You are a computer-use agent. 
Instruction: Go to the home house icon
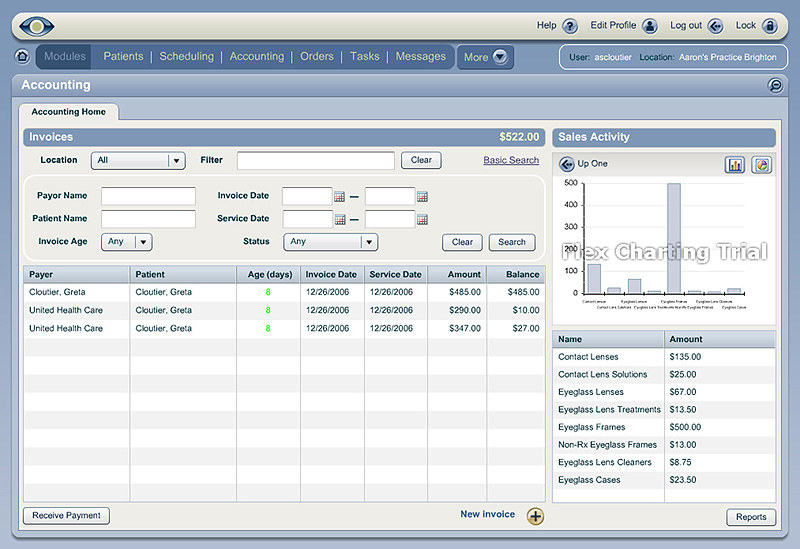pyautogui.click(x=22, y=56)
